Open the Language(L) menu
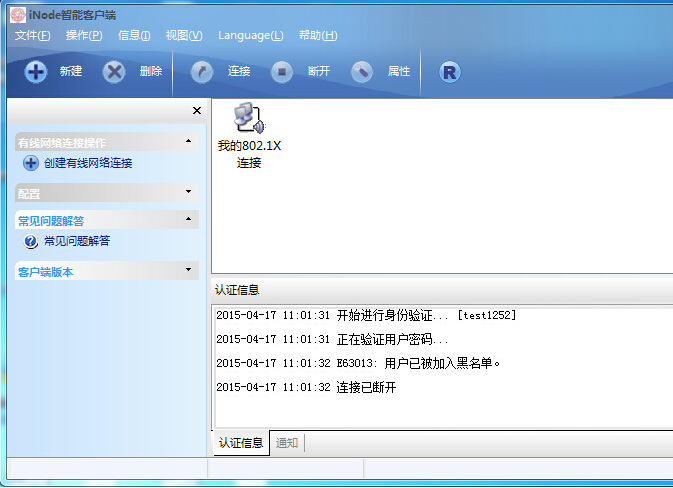Image resolution: width=673 pixels, height=488 pixels. click(x=251, y=35)
